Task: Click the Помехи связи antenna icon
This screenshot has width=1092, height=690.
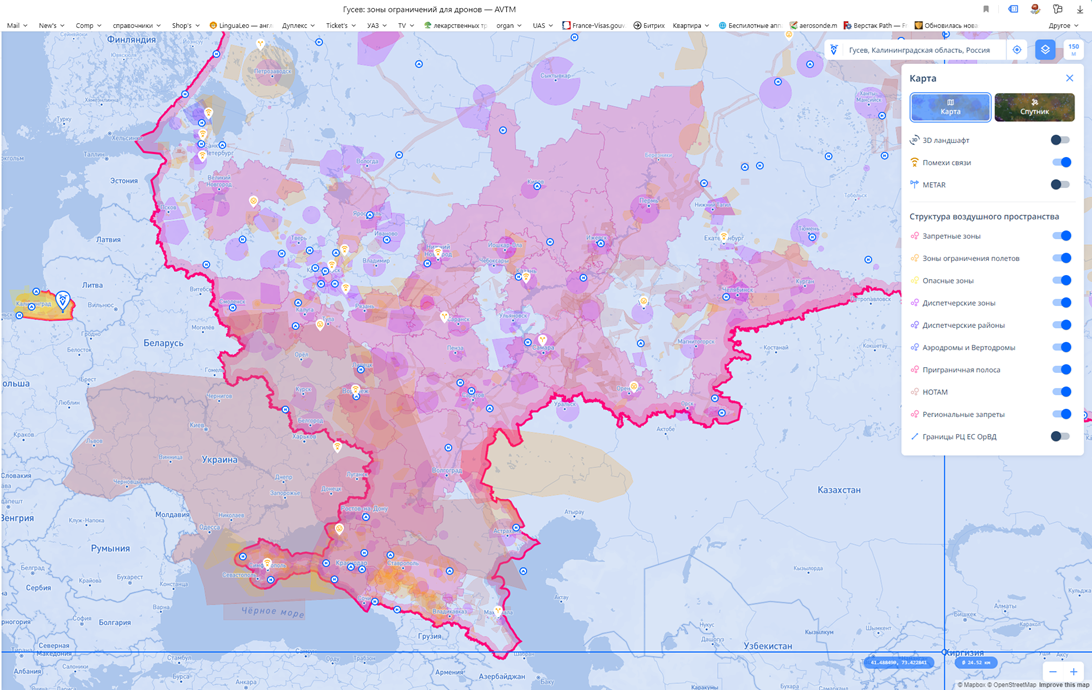Action: pos(914,162)
